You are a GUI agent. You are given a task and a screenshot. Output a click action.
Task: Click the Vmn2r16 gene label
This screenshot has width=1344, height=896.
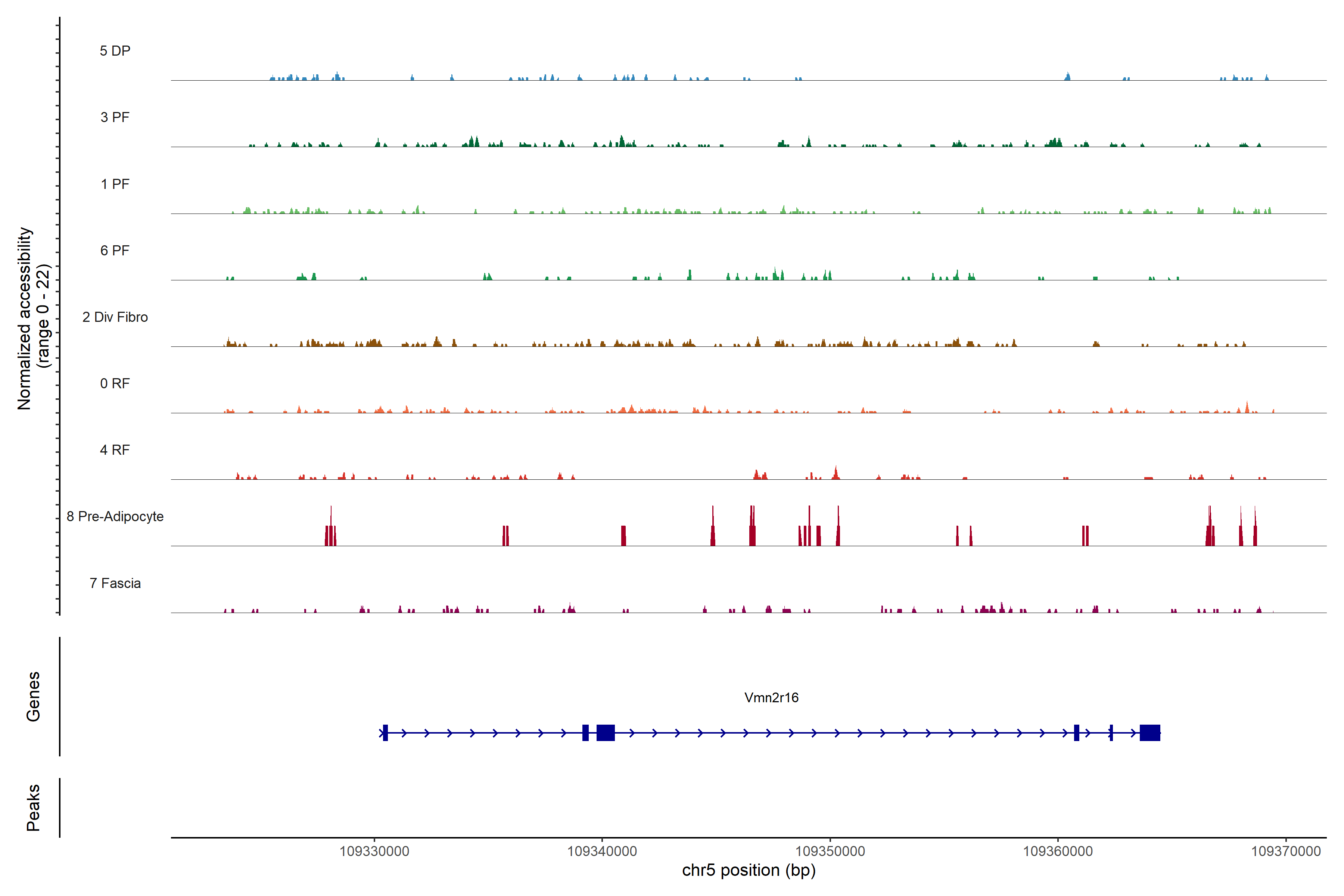pos(771,697)
